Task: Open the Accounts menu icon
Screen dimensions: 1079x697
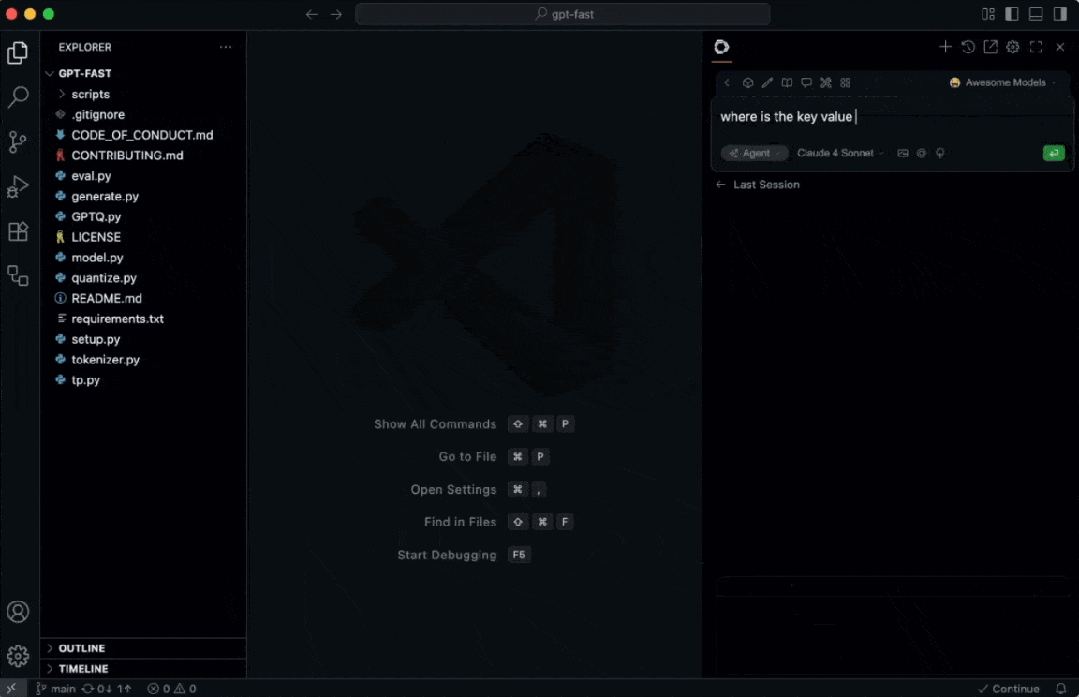Action: coord(18,612)
